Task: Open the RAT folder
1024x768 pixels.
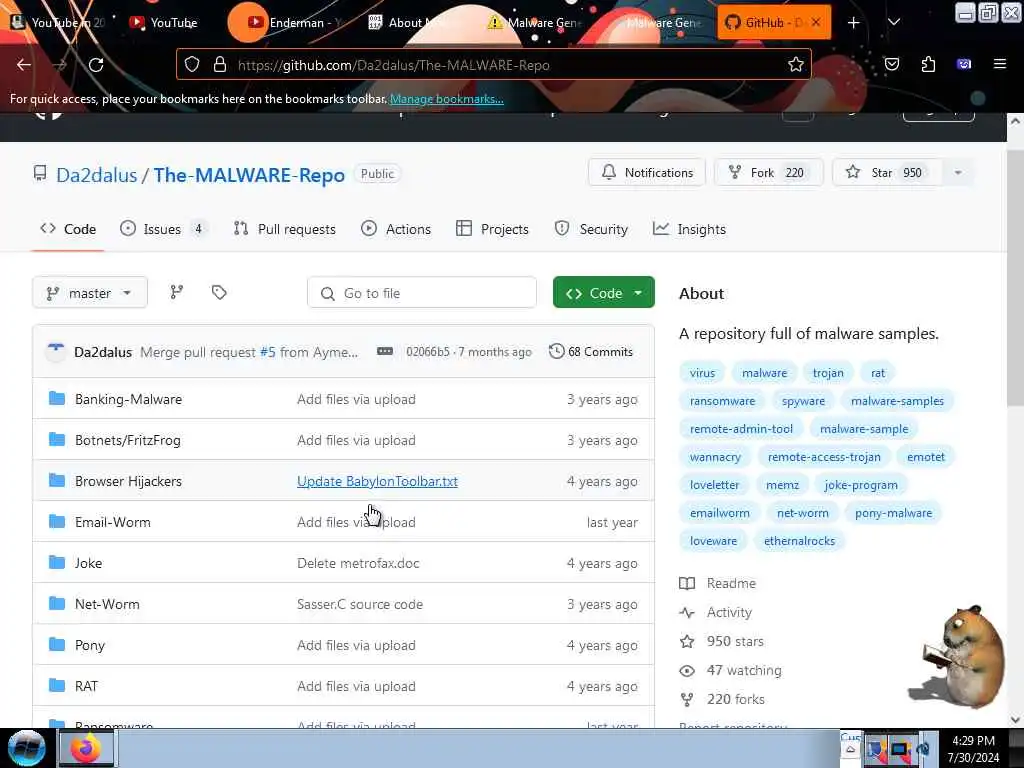Action: [x=86, y=686]
